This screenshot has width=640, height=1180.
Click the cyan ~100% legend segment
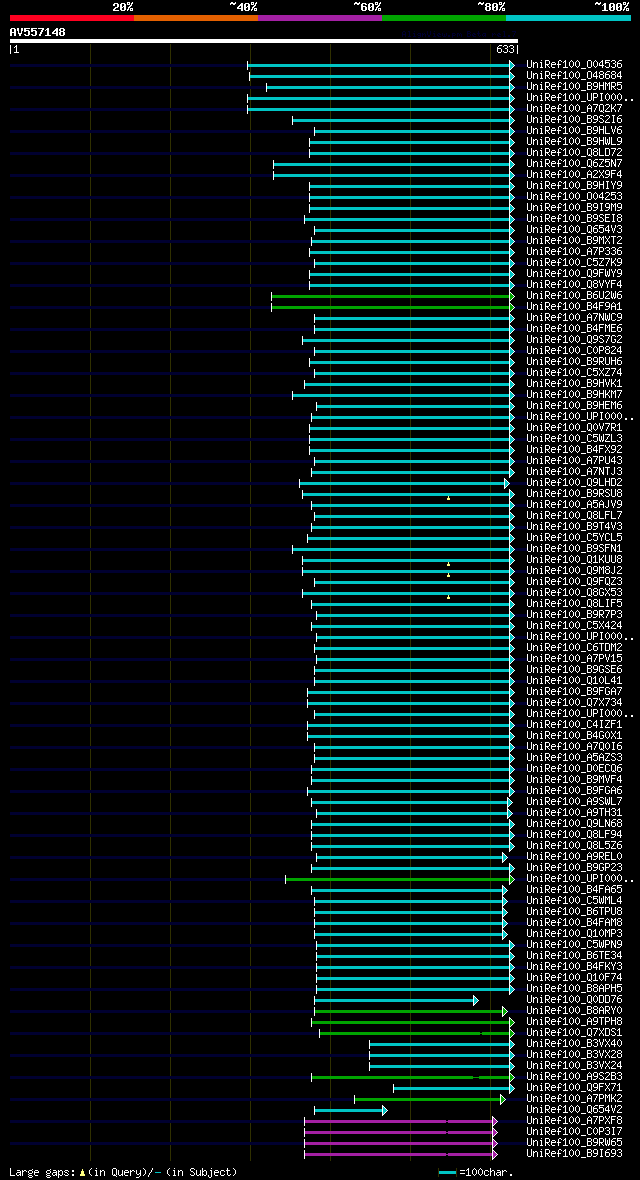click(568, 17)
